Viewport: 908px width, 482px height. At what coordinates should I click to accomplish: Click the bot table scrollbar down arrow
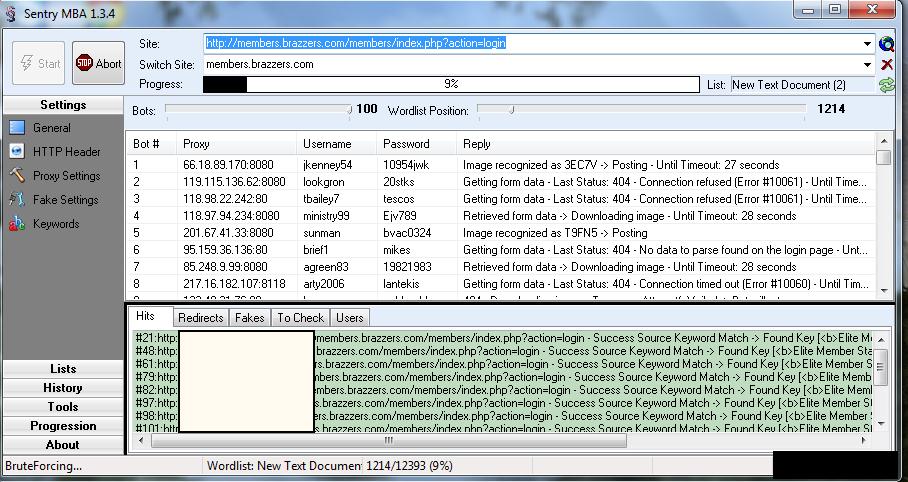884,291
